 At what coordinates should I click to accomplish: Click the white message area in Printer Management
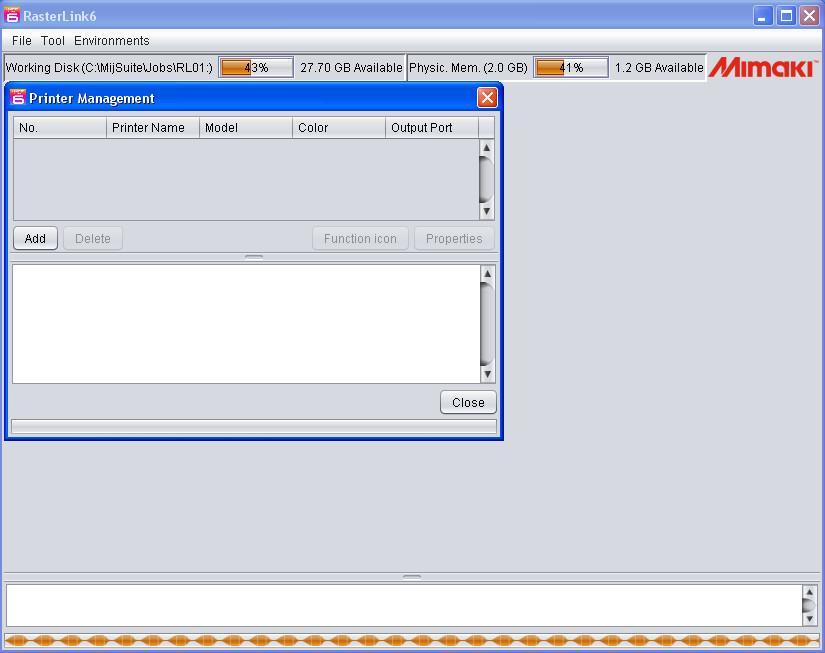coord(246,324)
